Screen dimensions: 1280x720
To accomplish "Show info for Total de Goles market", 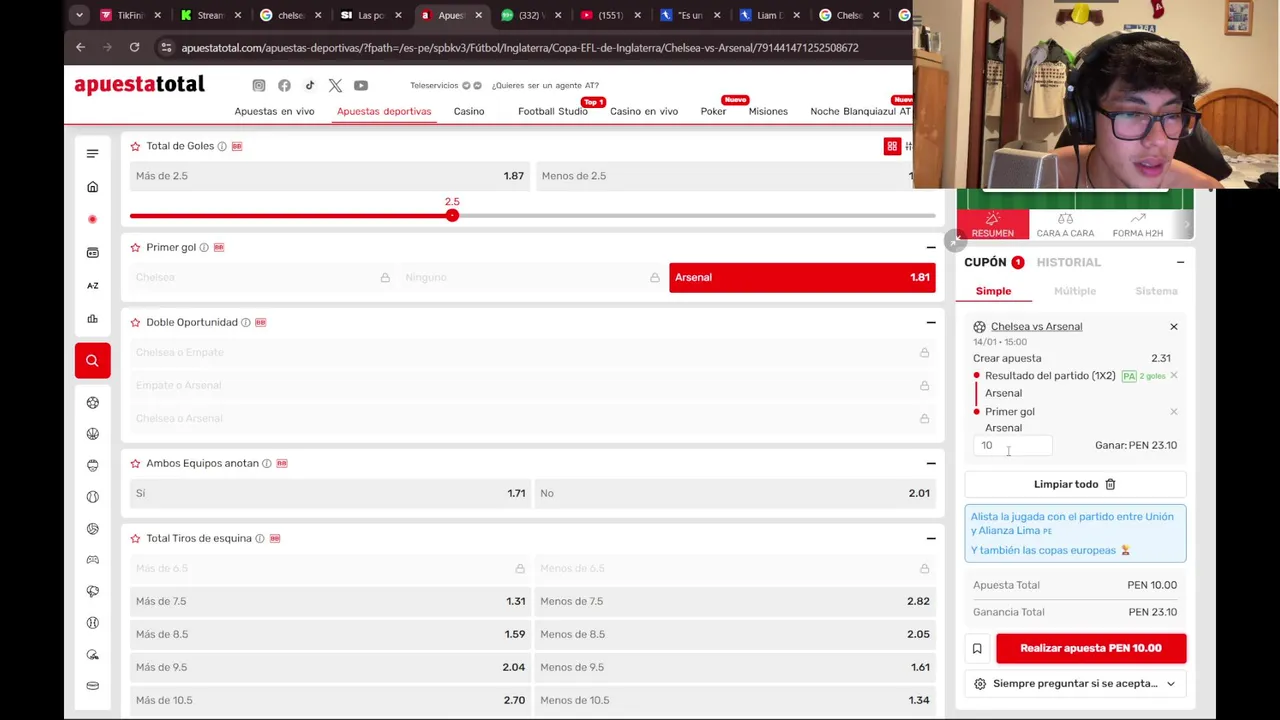I will [x=222, y=146].
